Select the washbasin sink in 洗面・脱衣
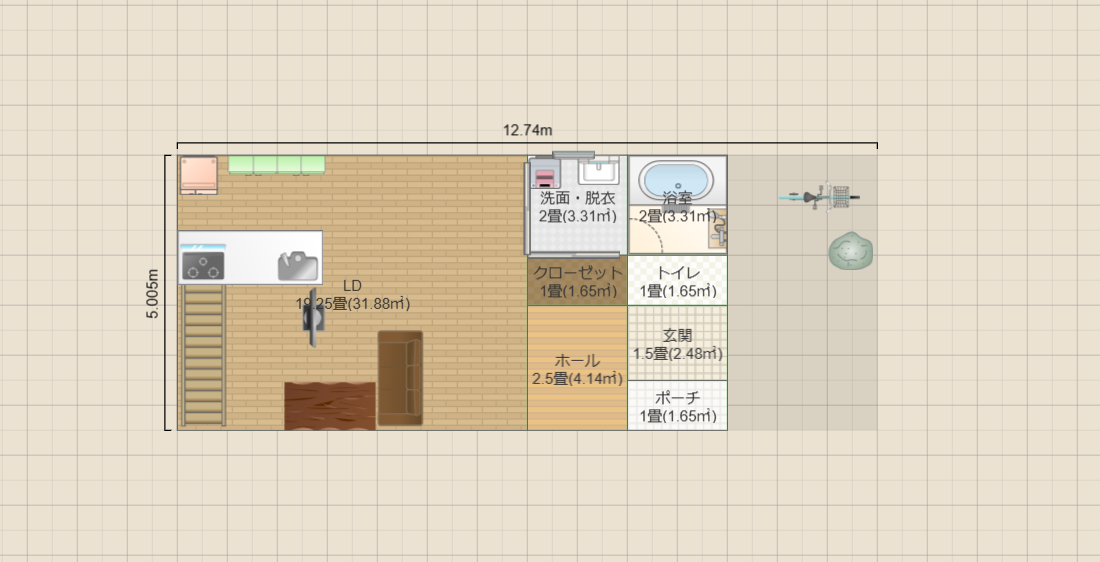 pos(598,171)
